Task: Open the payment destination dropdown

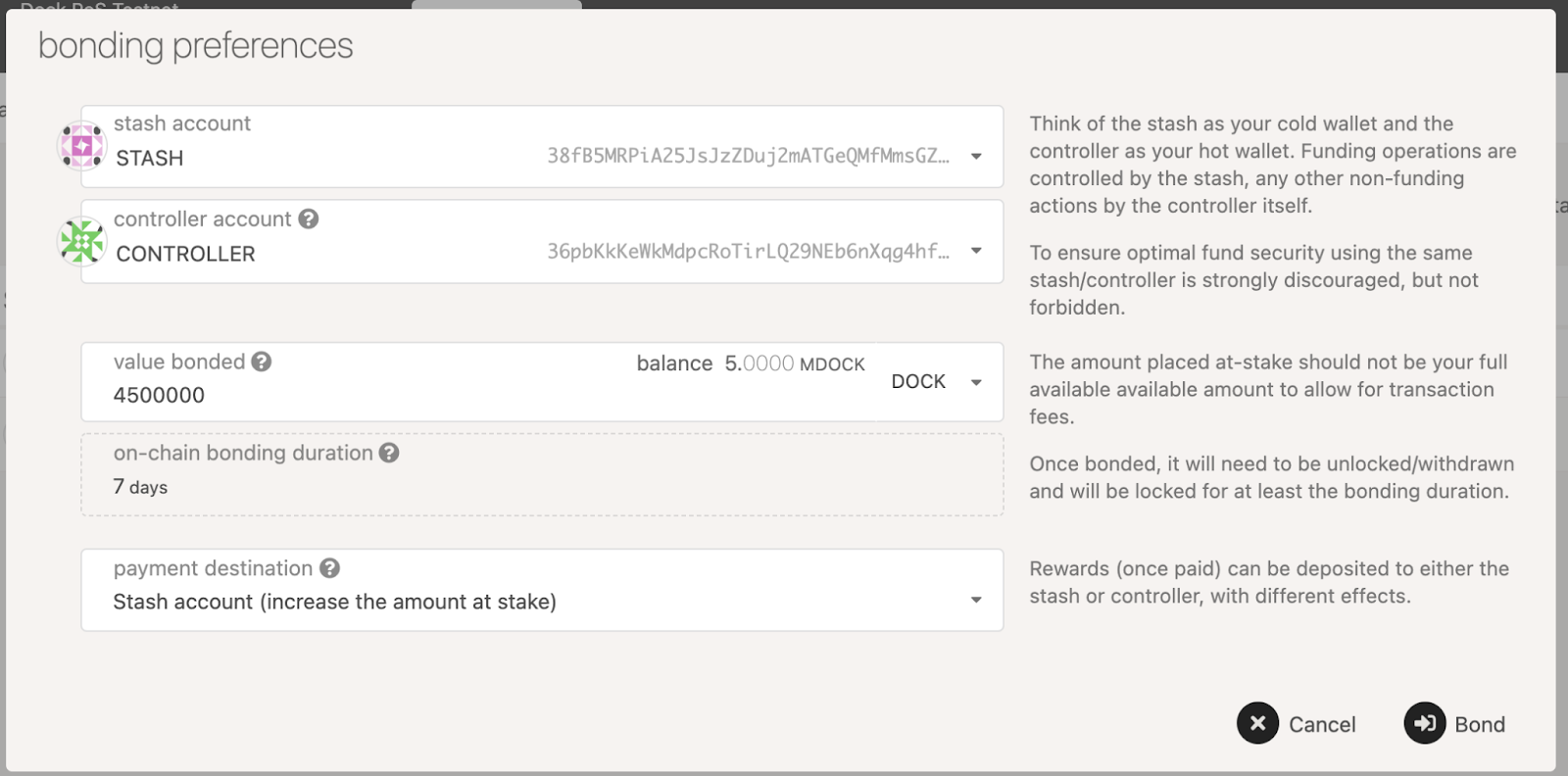Action: (x=976, y=601)
